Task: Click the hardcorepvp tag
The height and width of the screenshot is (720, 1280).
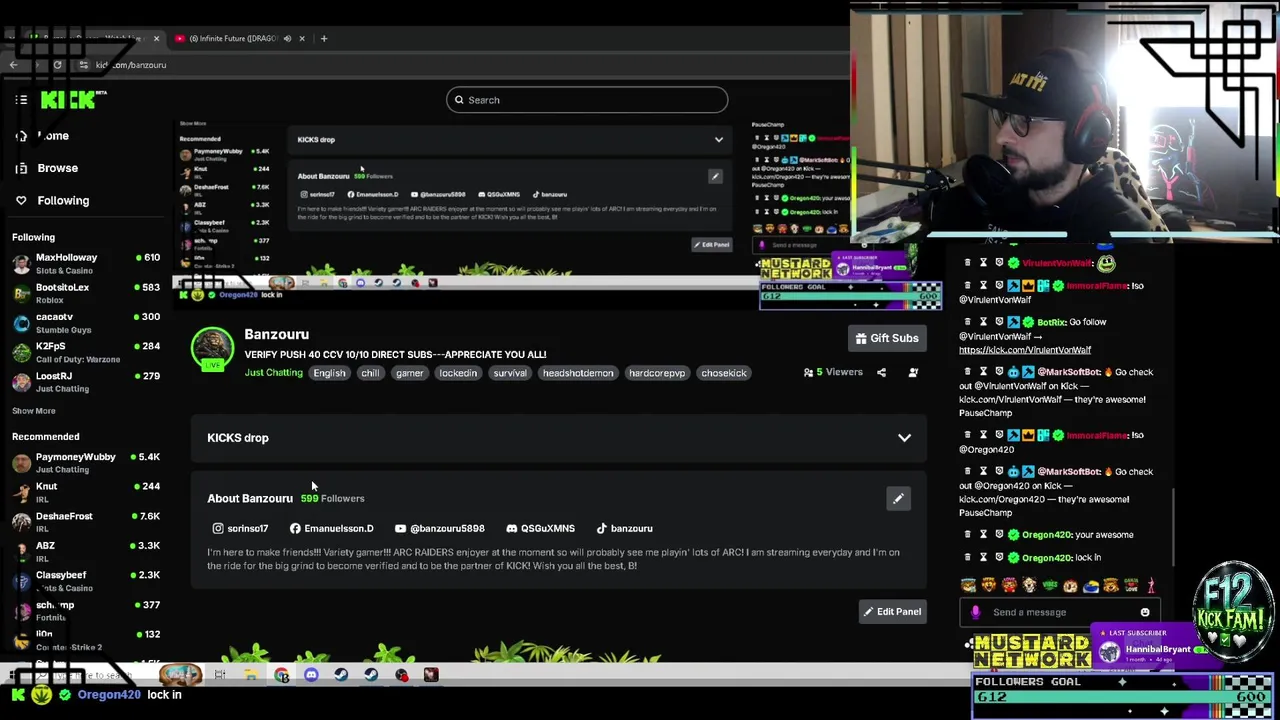Action: click(x=657, y=373)
